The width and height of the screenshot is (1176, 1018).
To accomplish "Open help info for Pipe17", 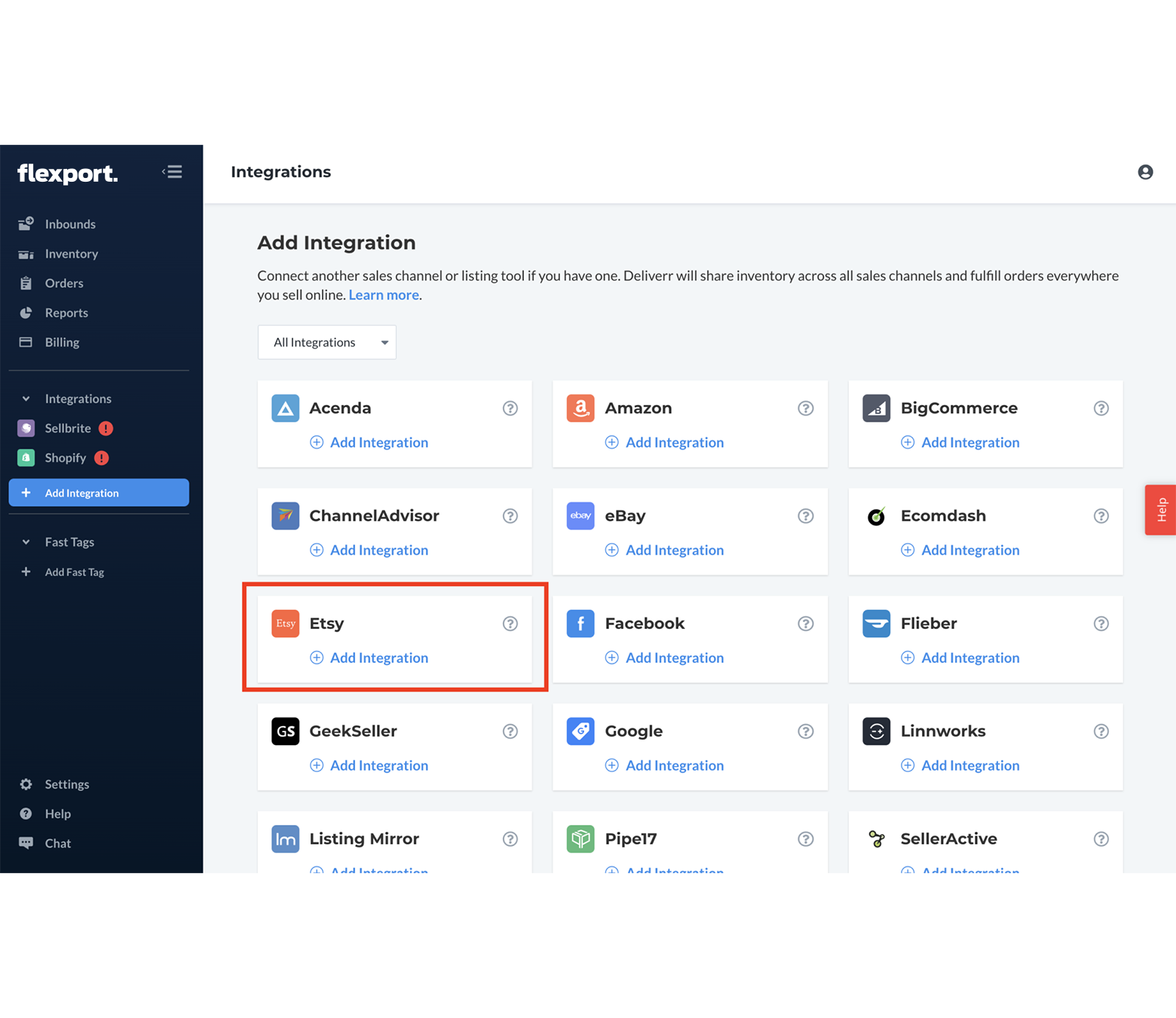I will [x=806, y=839].
